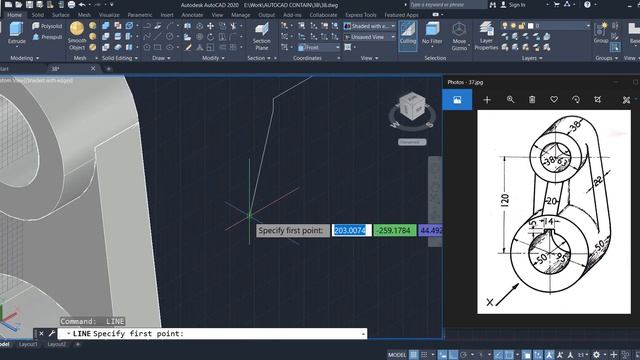Select the Extrude tool
Image resolution: width=640 pixels, height=360 pixels.
click(16, 33)
